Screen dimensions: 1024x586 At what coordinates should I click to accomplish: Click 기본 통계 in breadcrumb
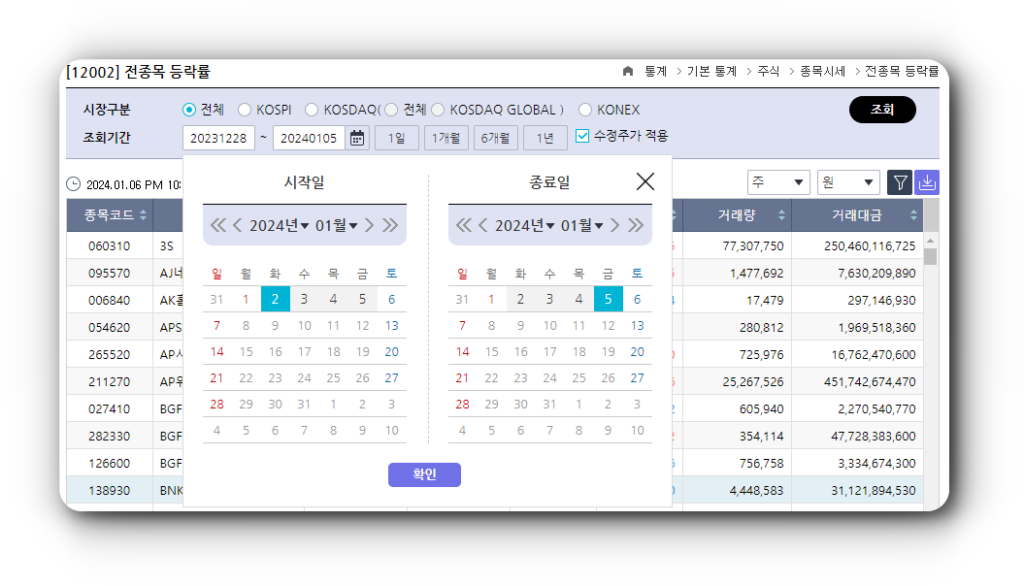coord(712,71)
